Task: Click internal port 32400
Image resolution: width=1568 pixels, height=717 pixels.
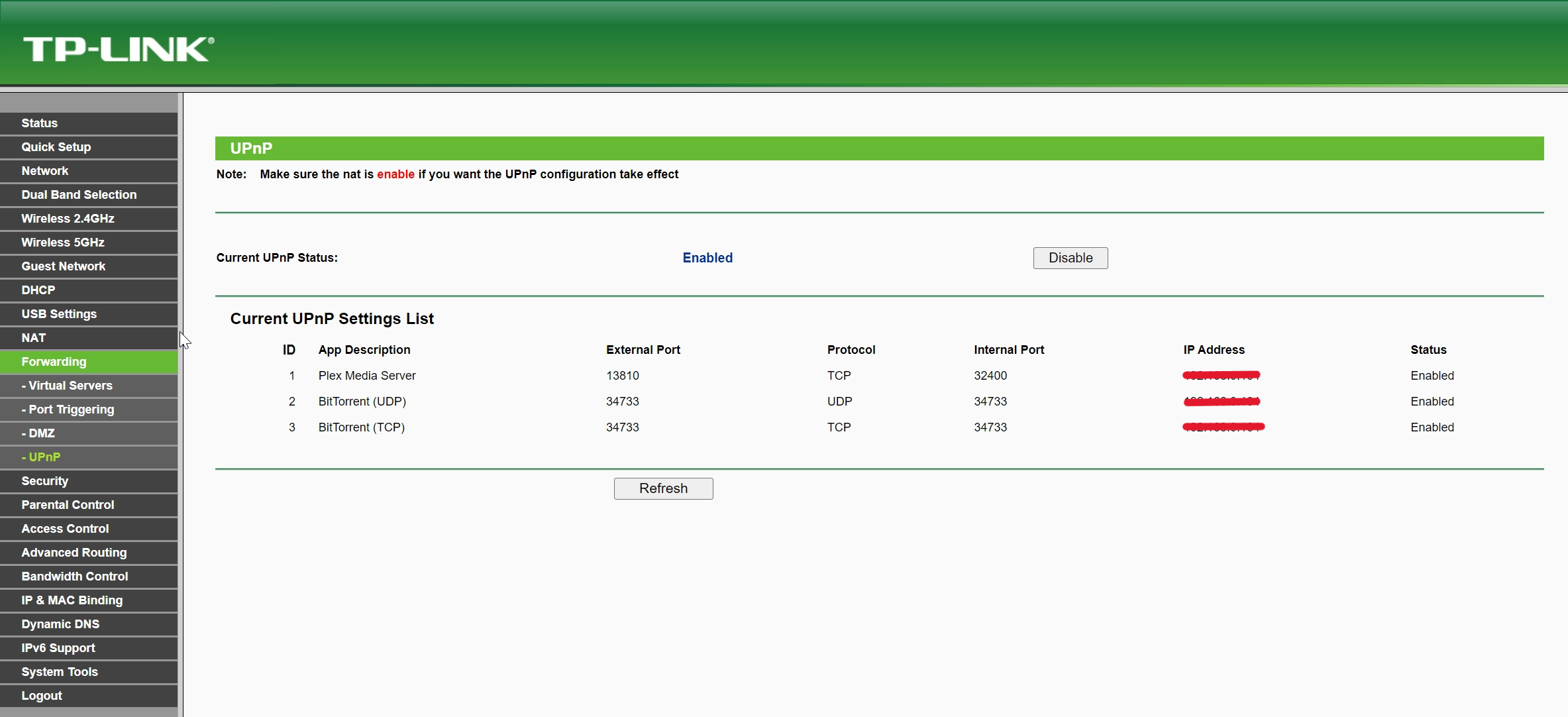Action: click(990, 376)
